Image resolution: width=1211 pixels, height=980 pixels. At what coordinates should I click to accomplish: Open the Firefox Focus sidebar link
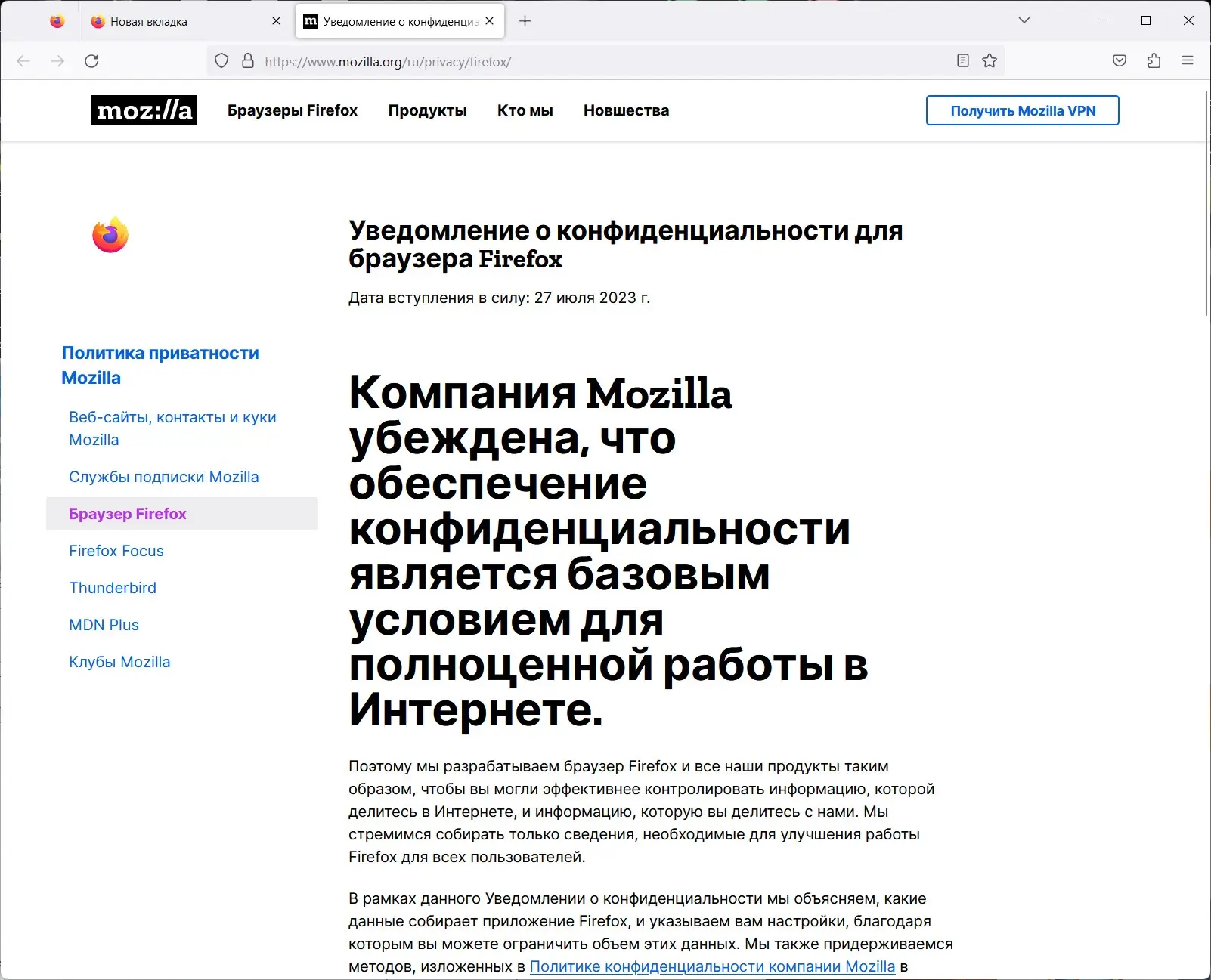(x=116, y=551)
